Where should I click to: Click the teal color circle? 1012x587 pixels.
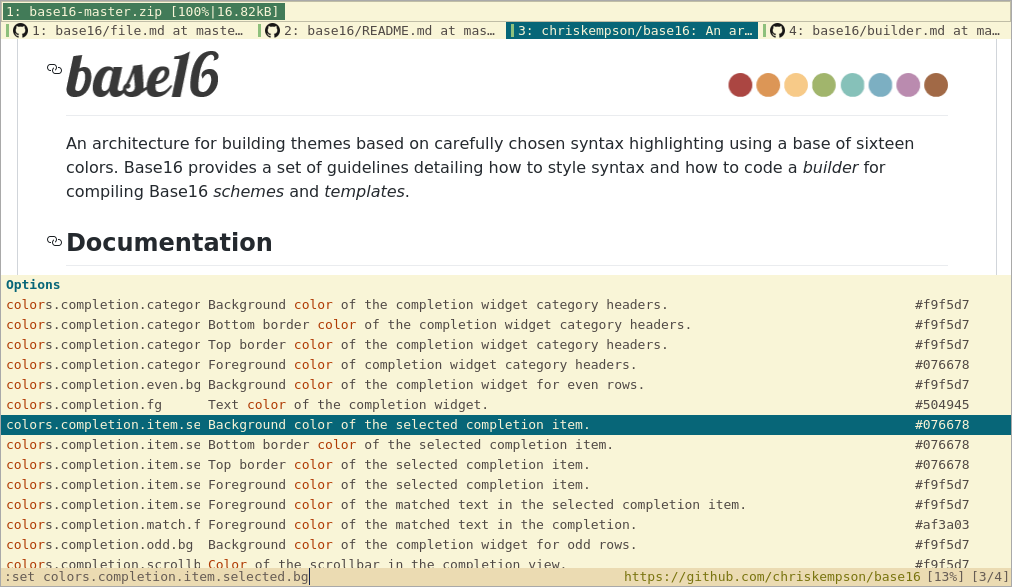(852, 85)
